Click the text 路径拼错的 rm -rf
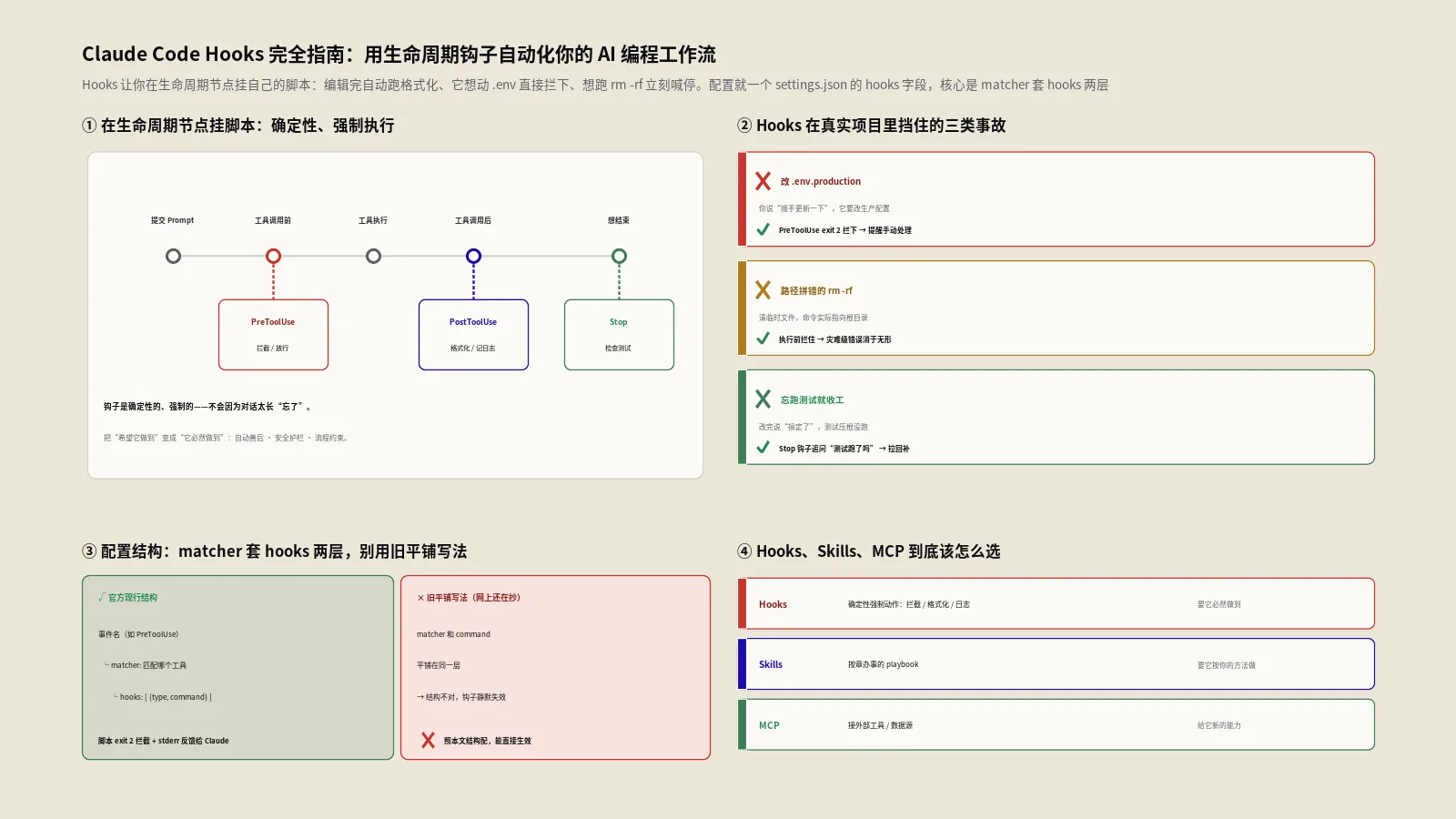The image size is (1456, 819). [816, 290]
